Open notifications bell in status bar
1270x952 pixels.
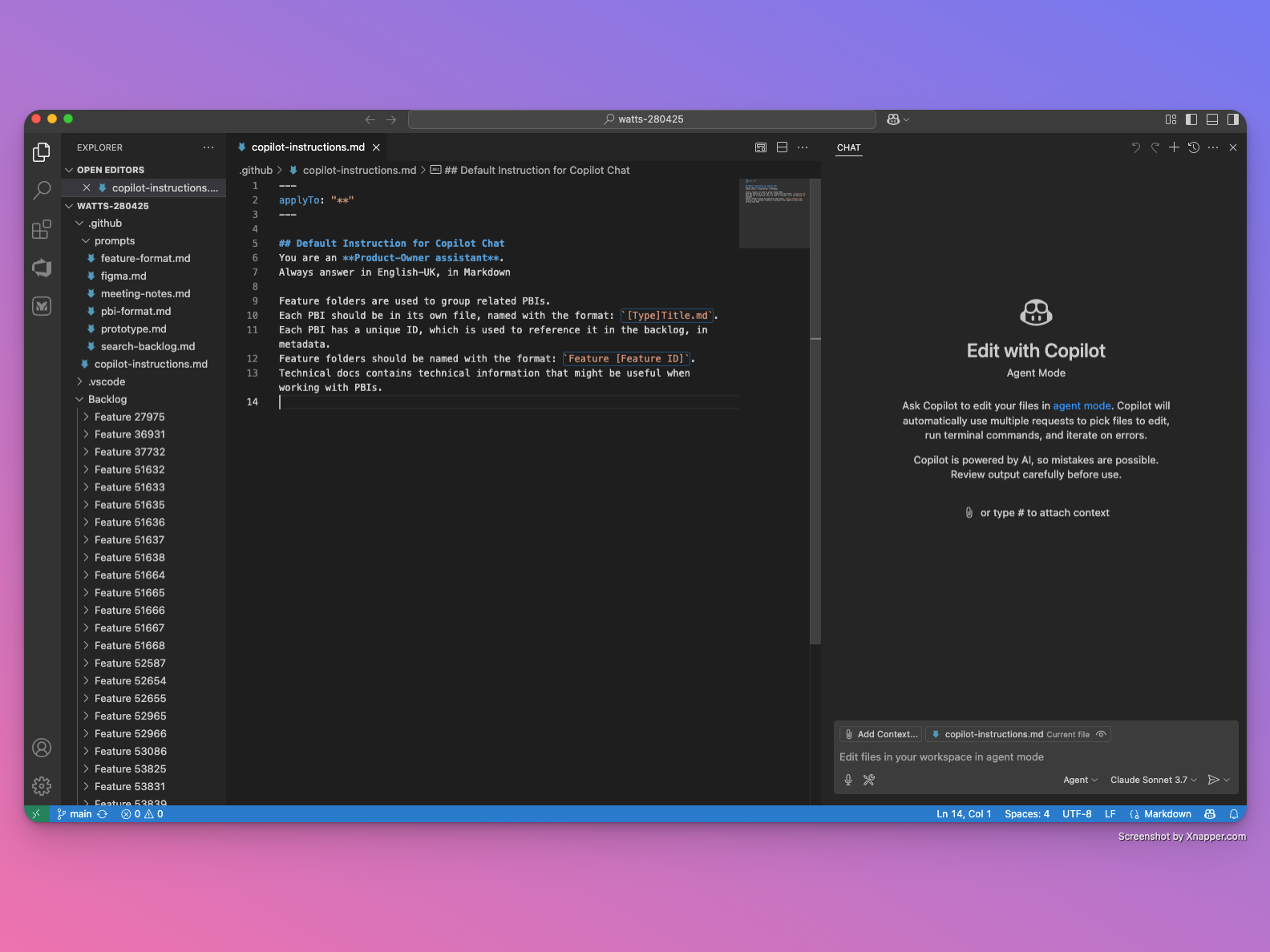[1234, 814]
